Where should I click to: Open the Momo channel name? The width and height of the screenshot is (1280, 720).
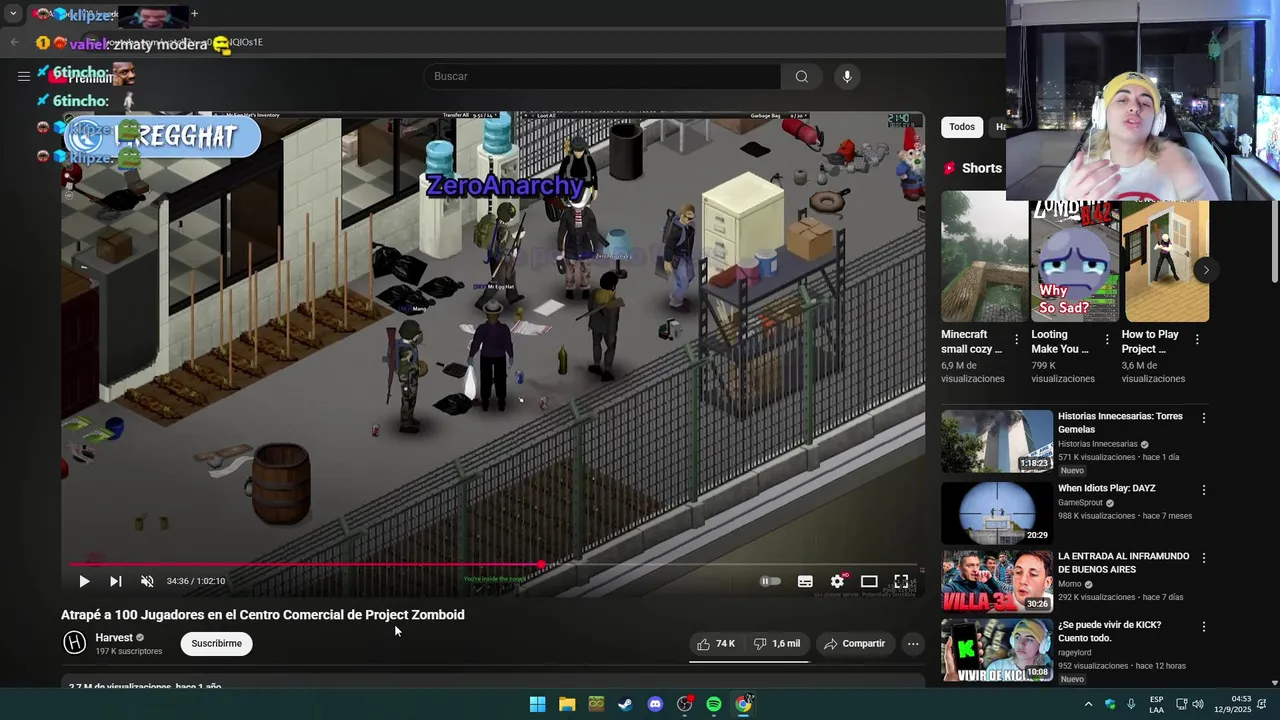(x=1069, y=584)
